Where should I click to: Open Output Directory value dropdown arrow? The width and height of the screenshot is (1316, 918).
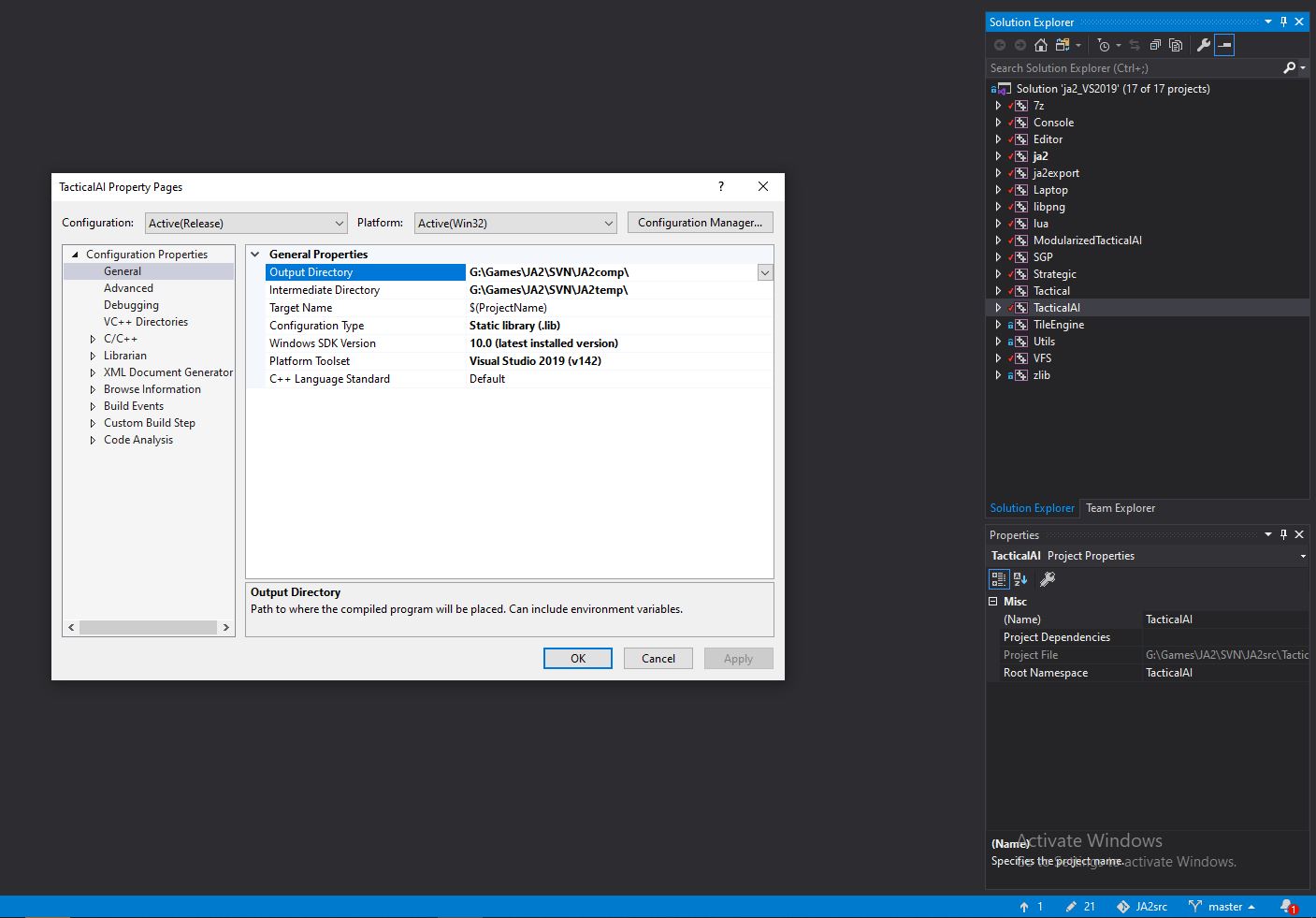[x=765, y=272]
